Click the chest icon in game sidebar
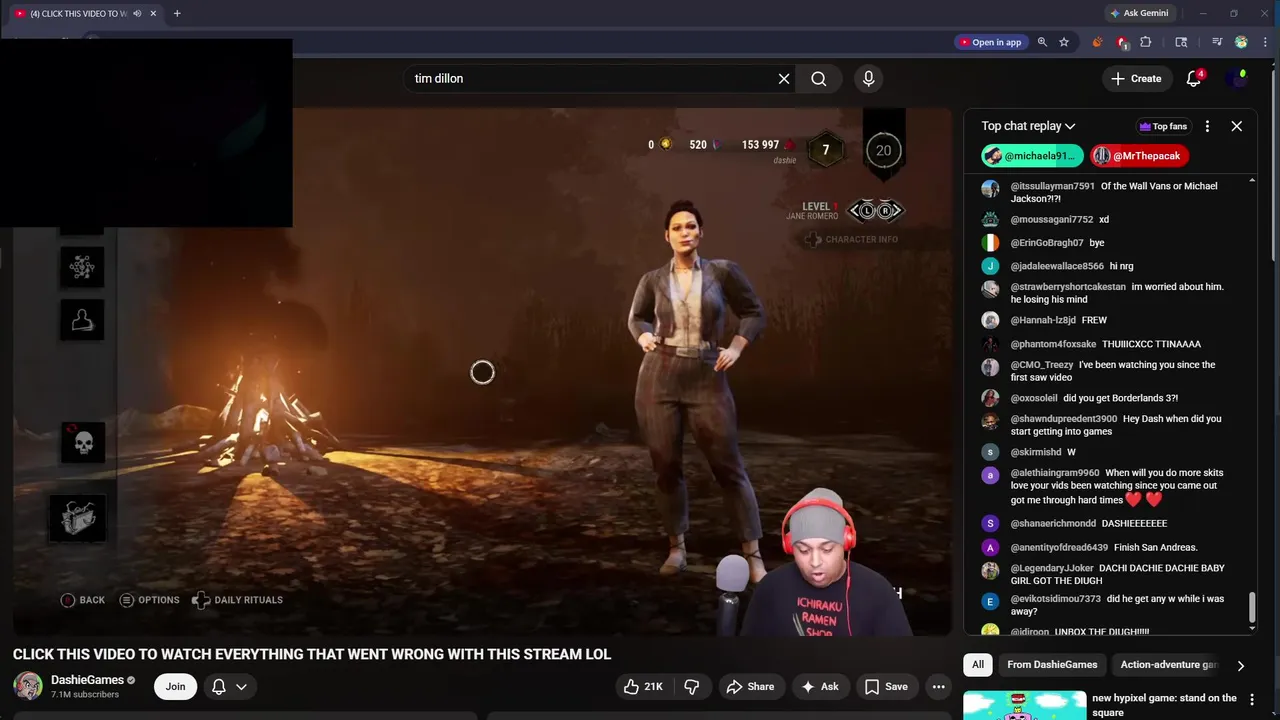This screenshot has width=1280, height=720. point(78,518)
